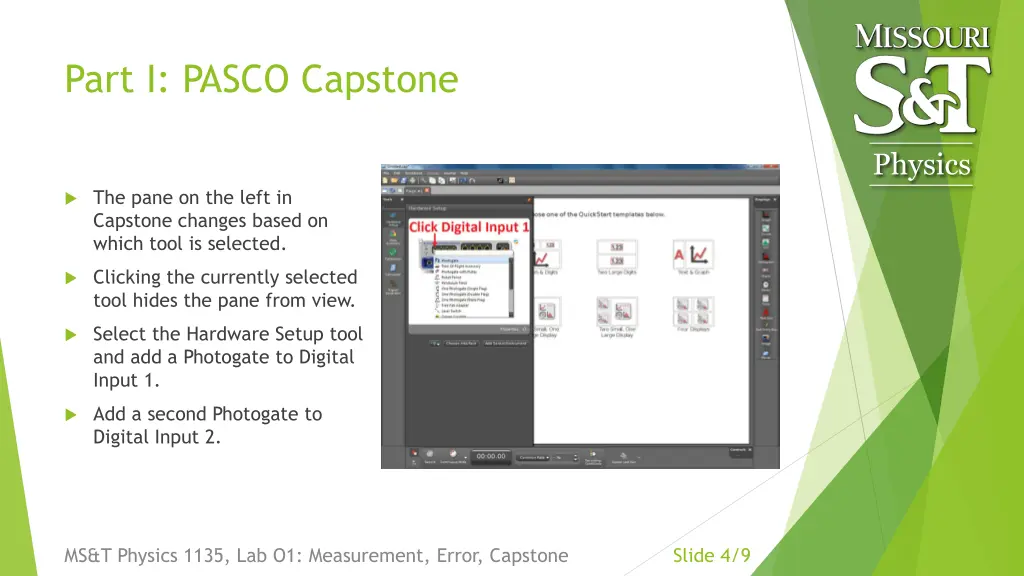Open the Recording Conditions control
Screen dimensions: 1024x576
(x=593, y=457)
